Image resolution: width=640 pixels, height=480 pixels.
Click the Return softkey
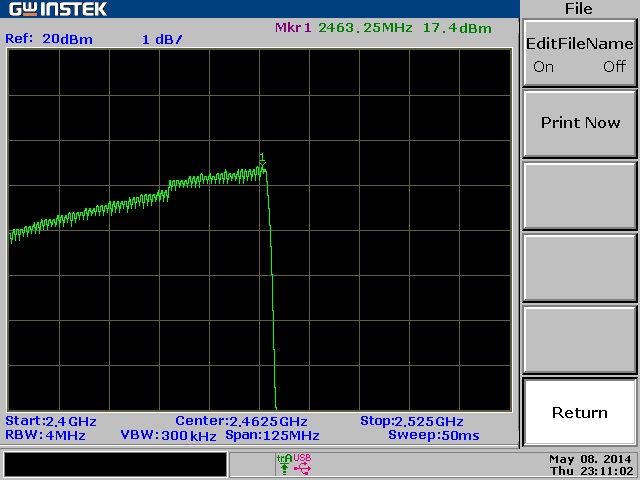coord(580,413)
